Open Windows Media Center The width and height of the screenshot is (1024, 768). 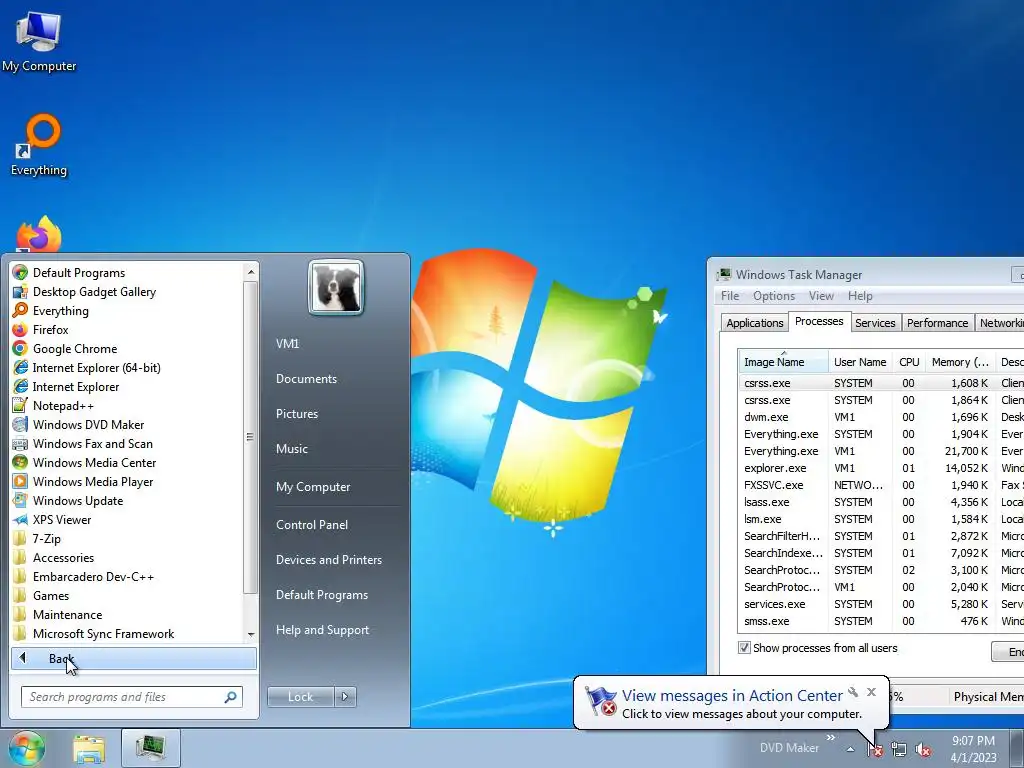(94, 462)
